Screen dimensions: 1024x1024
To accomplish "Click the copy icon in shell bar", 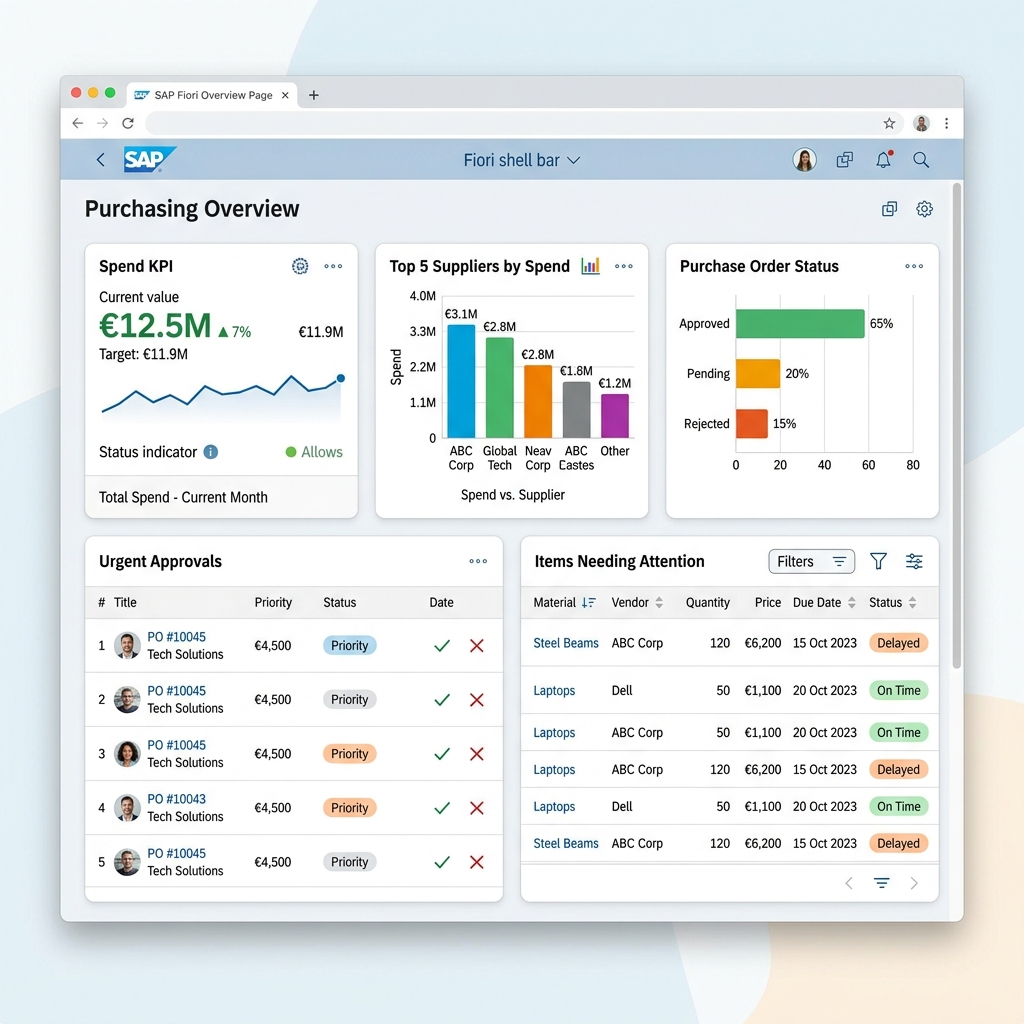I will (844, 159).
